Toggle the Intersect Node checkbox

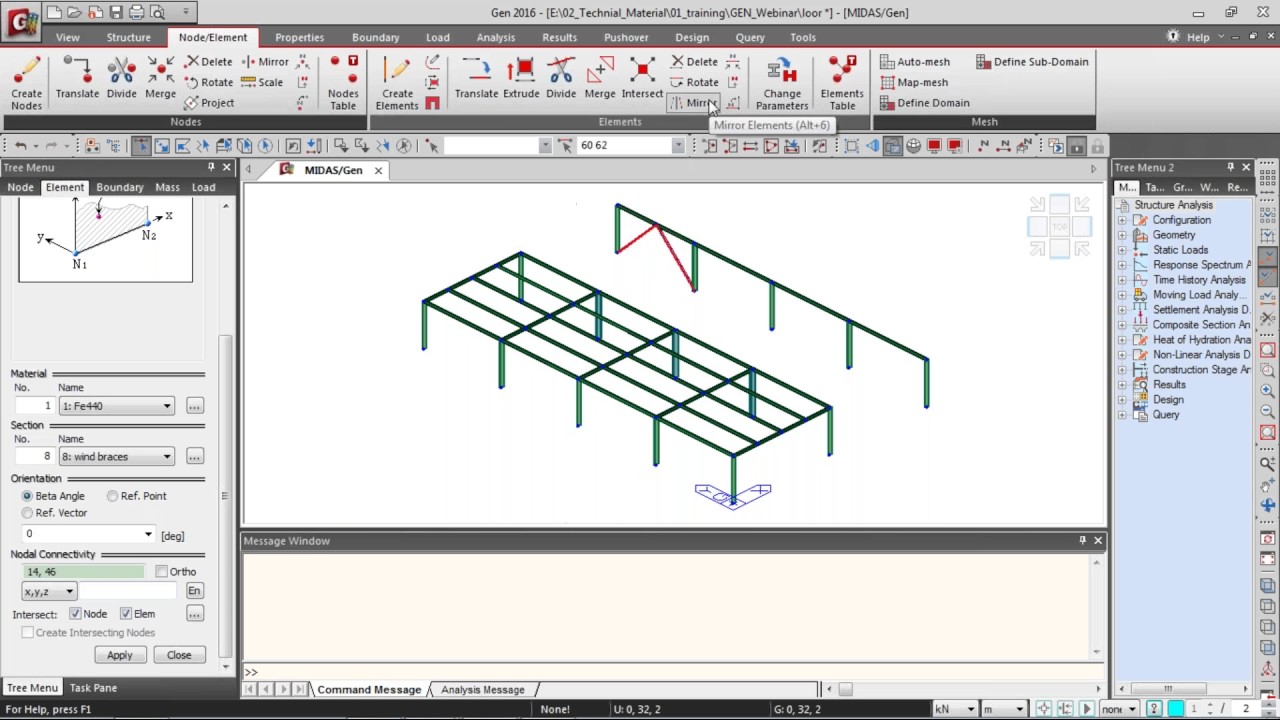click(75, 614)
